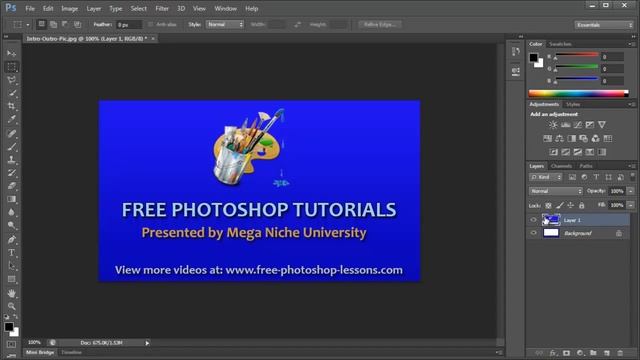Turn layer filtering on or off

[x=632, y=177]
